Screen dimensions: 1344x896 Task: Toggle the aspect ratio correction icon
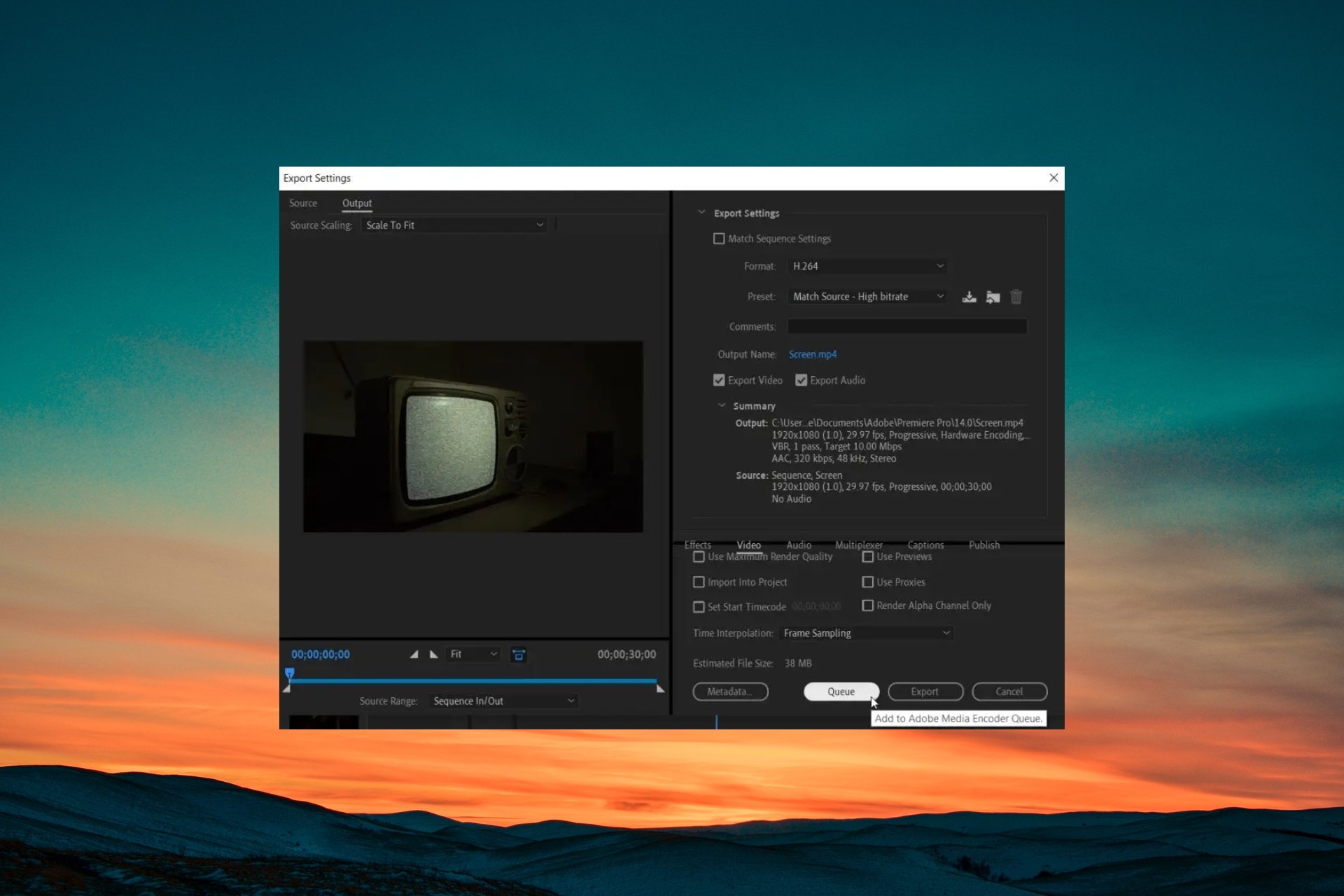519,654
